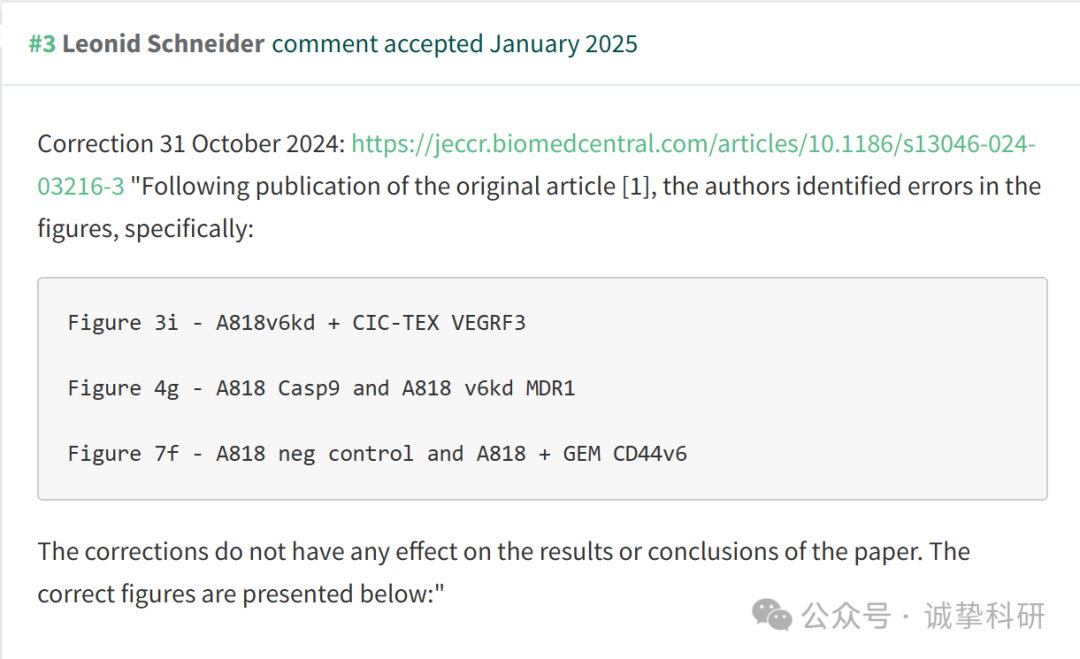Screen dimensions: 1080x659
Task: Click the comment accepted January 2025 label
Action: 455,44
